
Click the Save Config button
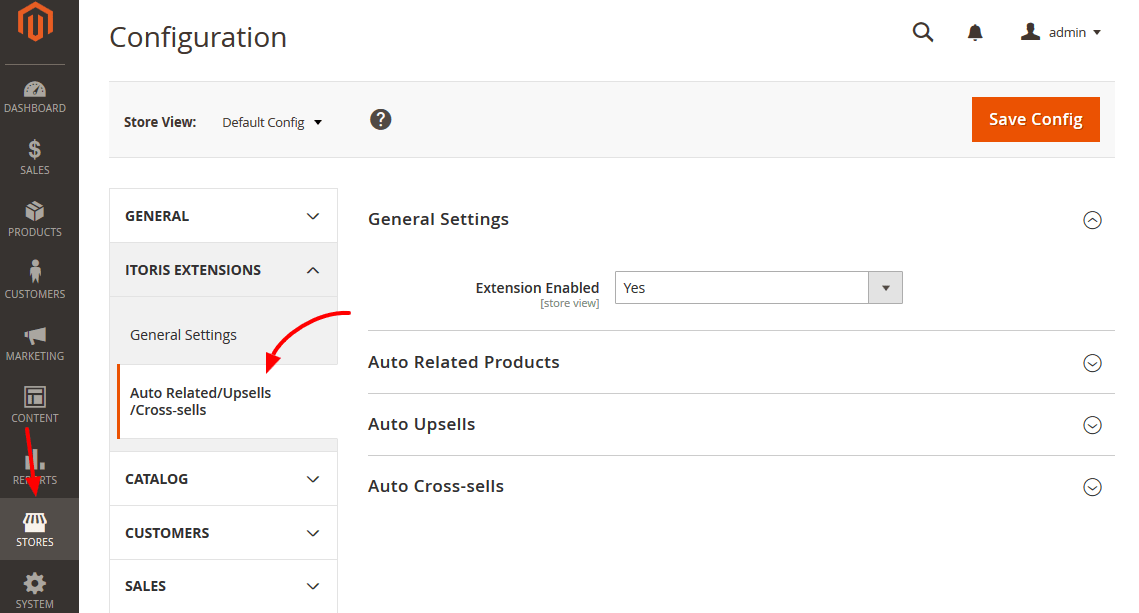(1035, 119)
